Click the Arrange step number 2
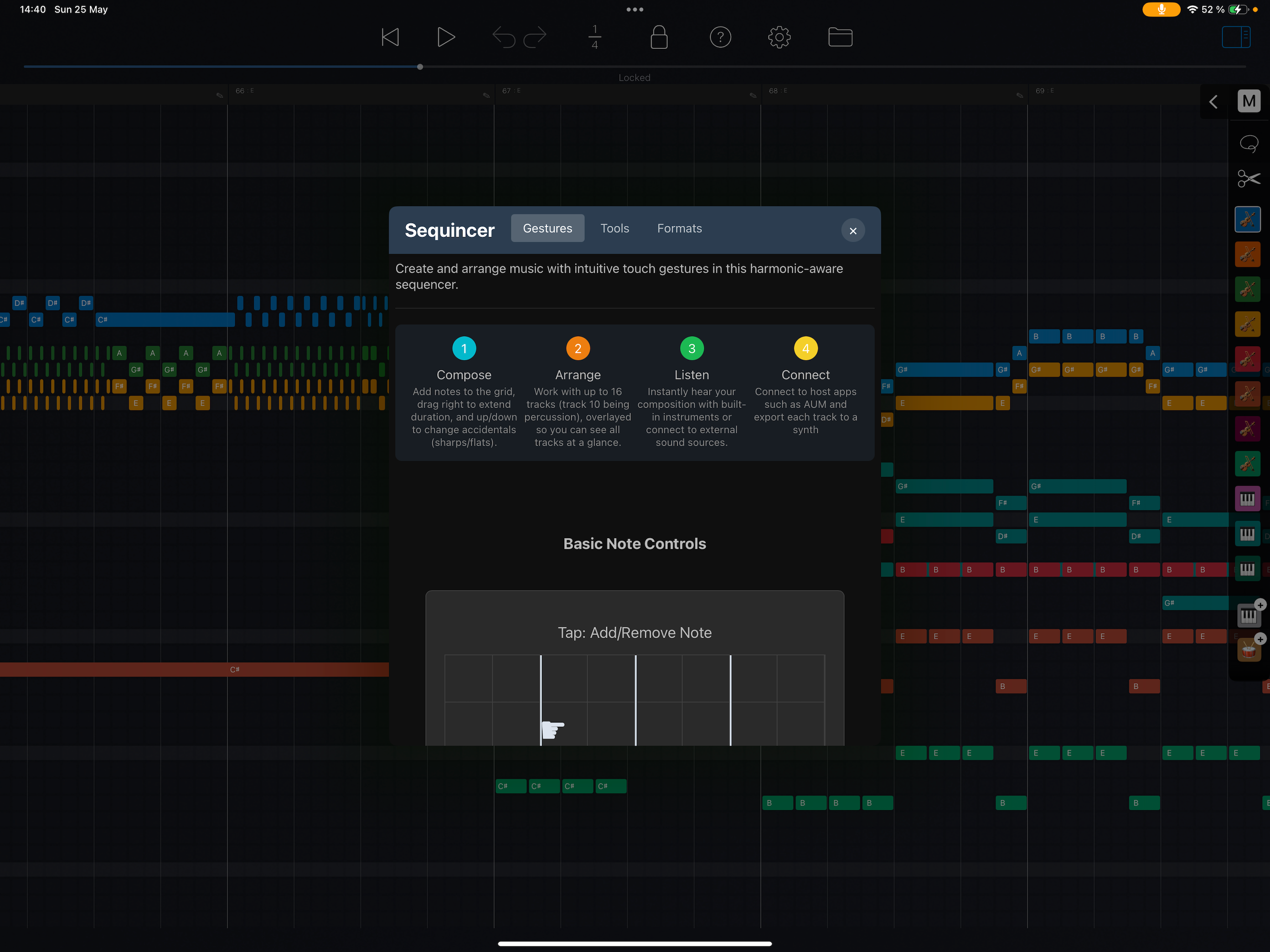 pyautogui.click(x=578, y=349)
